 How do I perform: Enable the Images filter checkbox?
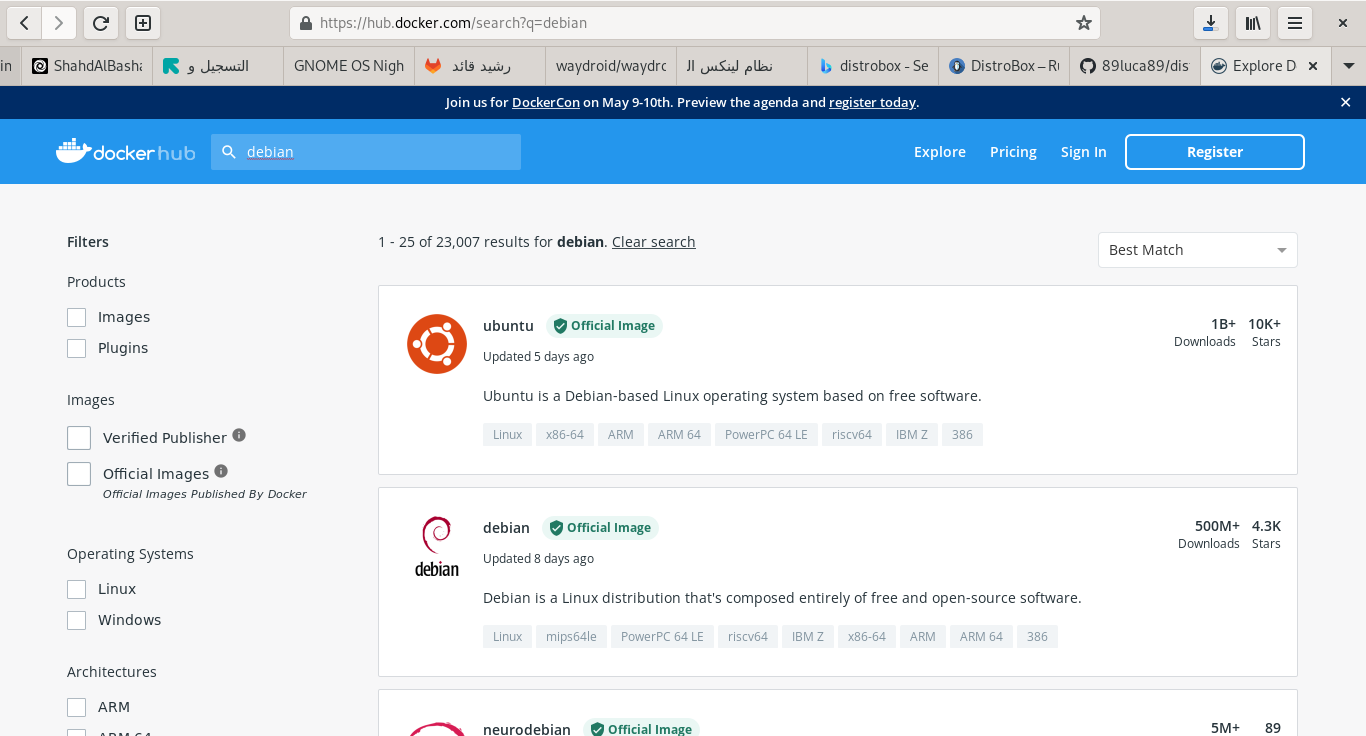76,316
